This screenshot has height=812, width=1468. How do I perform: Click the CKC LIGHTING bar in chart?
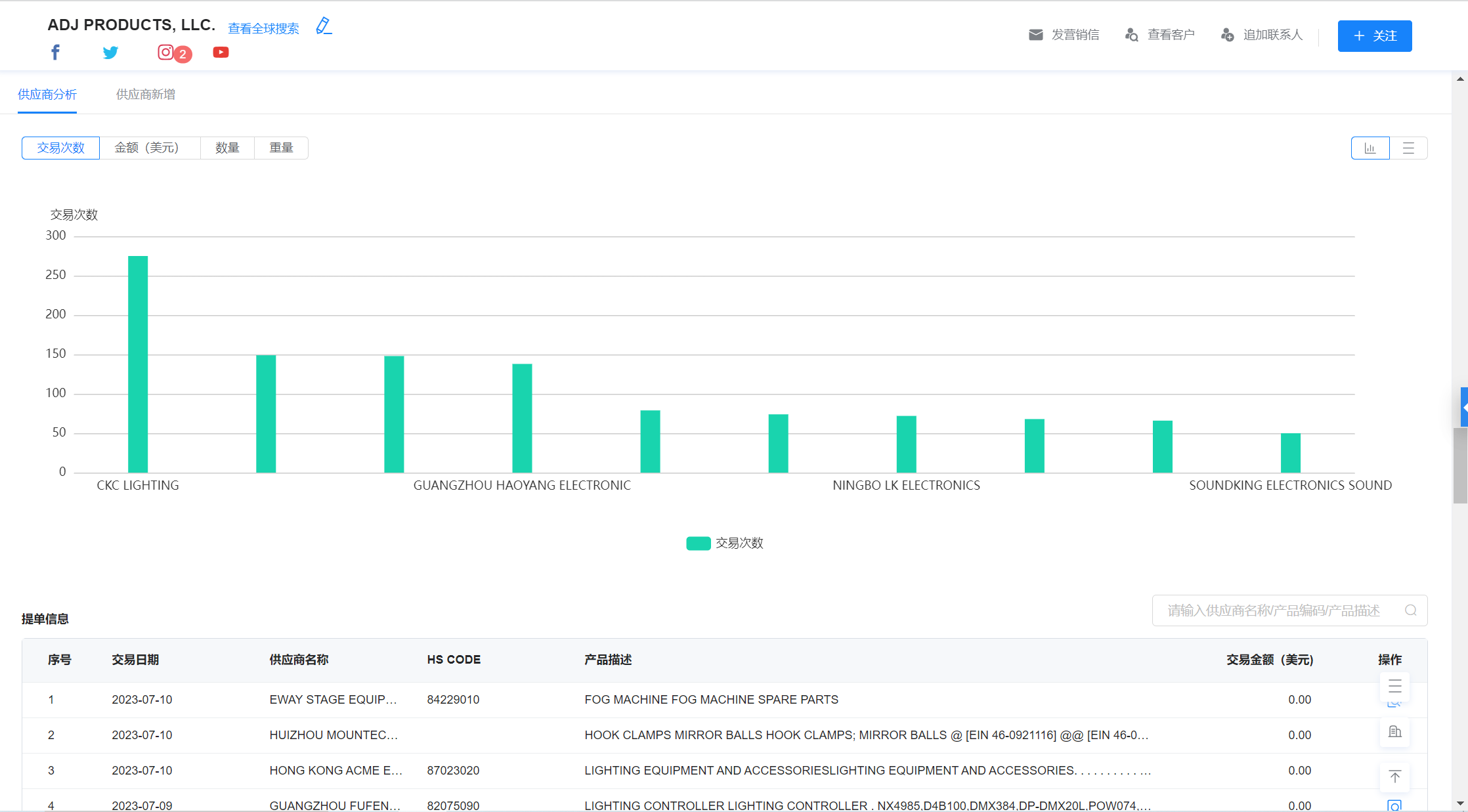pos(138,364)
